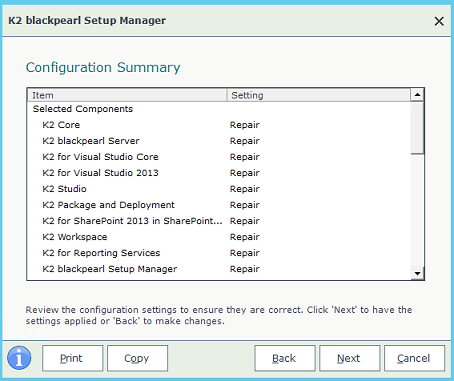
Task: Click the Print button
Action: [x=72, y=358]
